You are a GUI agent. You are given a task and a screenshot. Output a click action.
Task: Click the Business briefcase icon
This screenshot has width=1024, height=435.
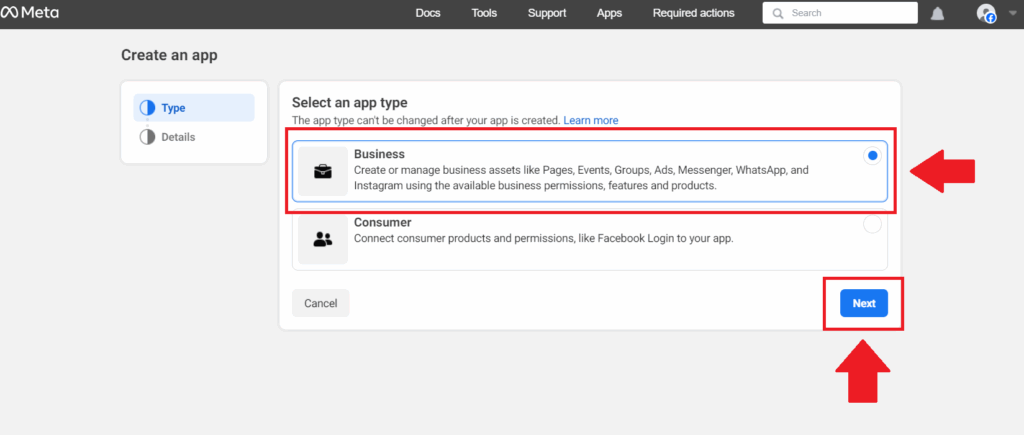coord(323,172)
